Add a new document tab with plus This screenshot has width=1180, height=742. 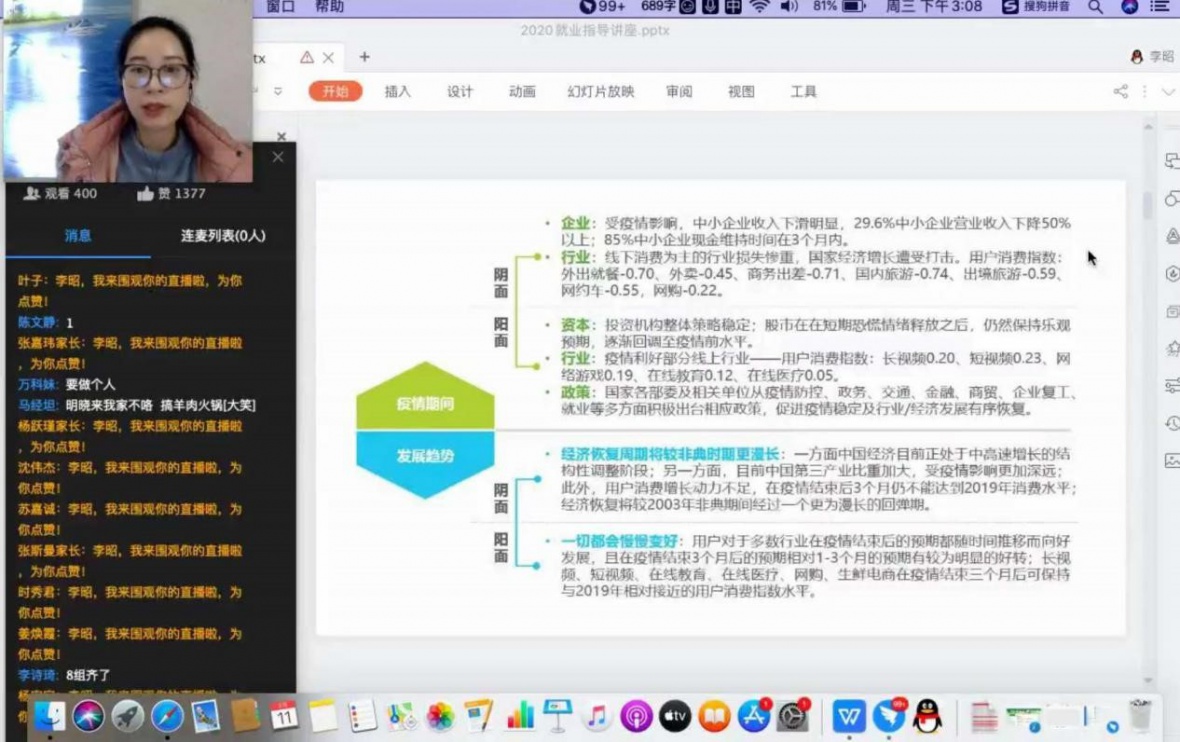[364, 57]
